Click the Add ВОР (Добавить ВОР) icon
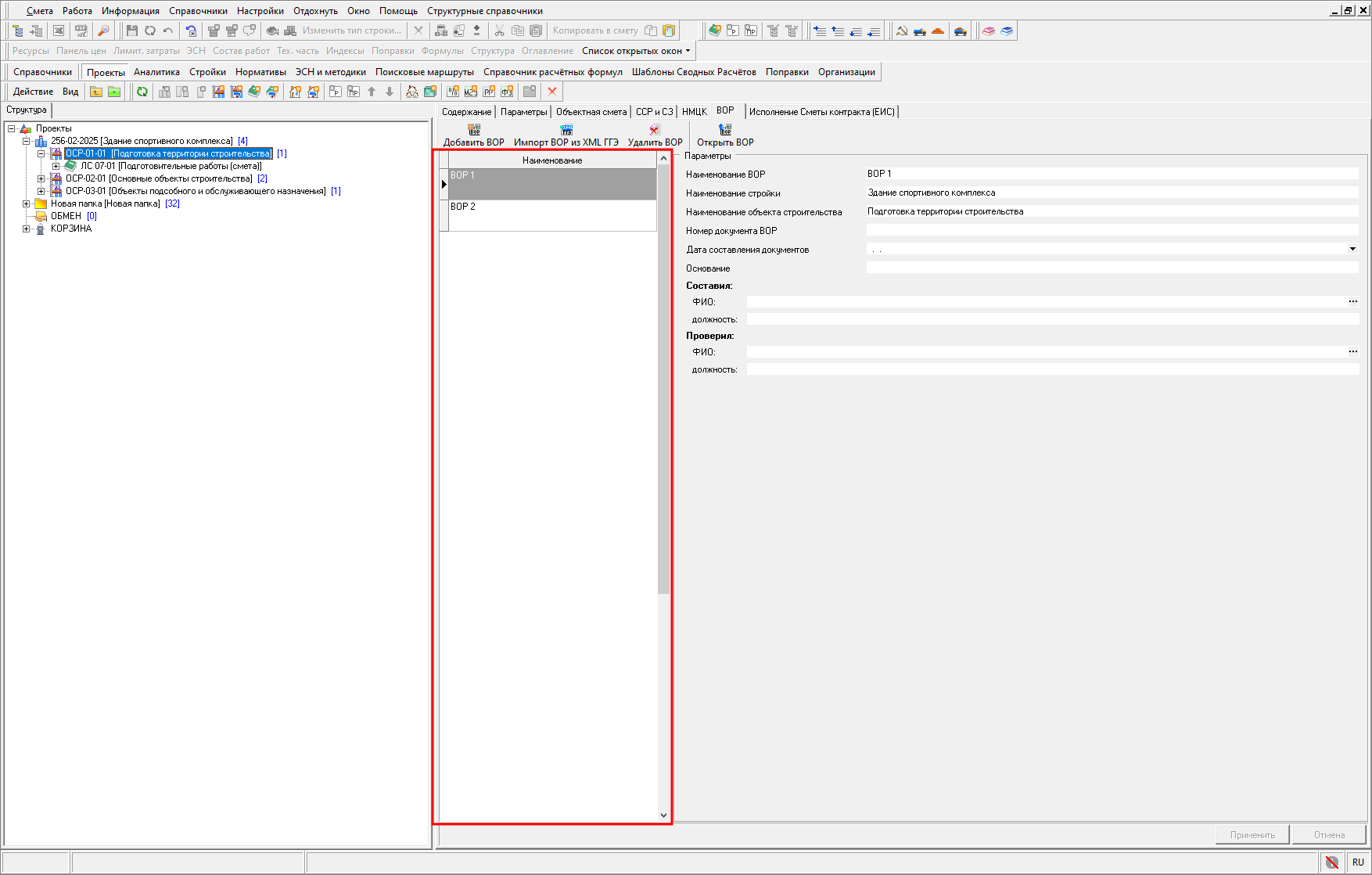This screenshot has height=875, width=1372. [474, 130]
